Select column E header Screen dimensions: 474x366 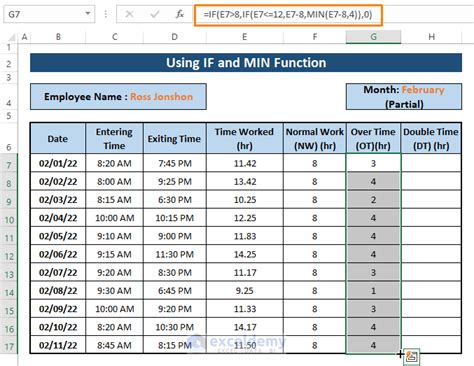(x=245, y=37)
